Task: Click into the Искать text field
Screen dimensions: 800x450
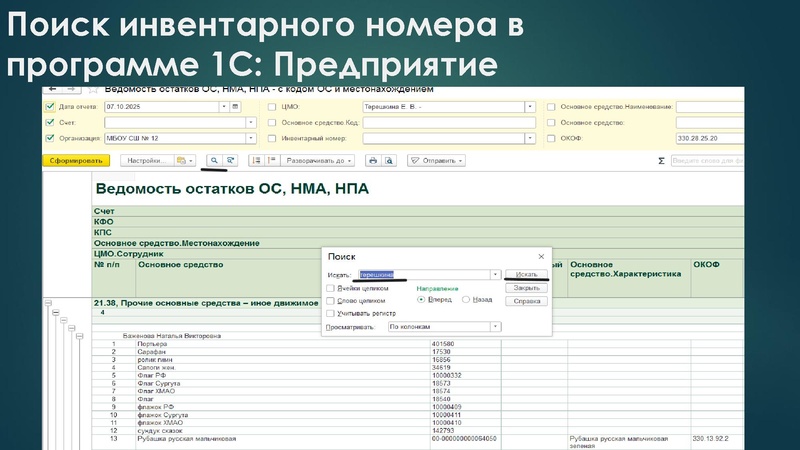Action: [x=424, y=274]
